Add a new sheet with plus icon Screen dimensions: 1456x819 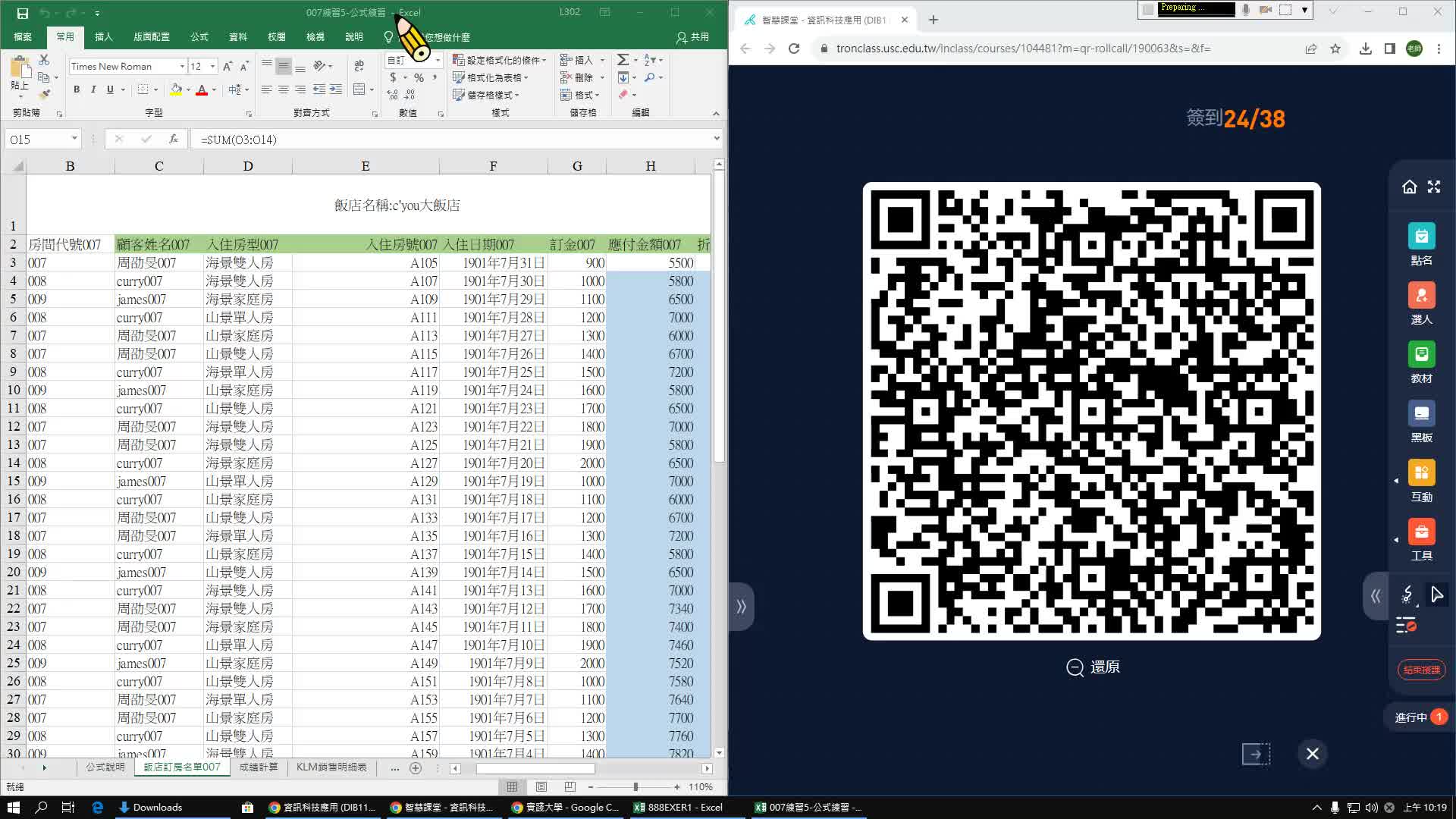[415, 768]
